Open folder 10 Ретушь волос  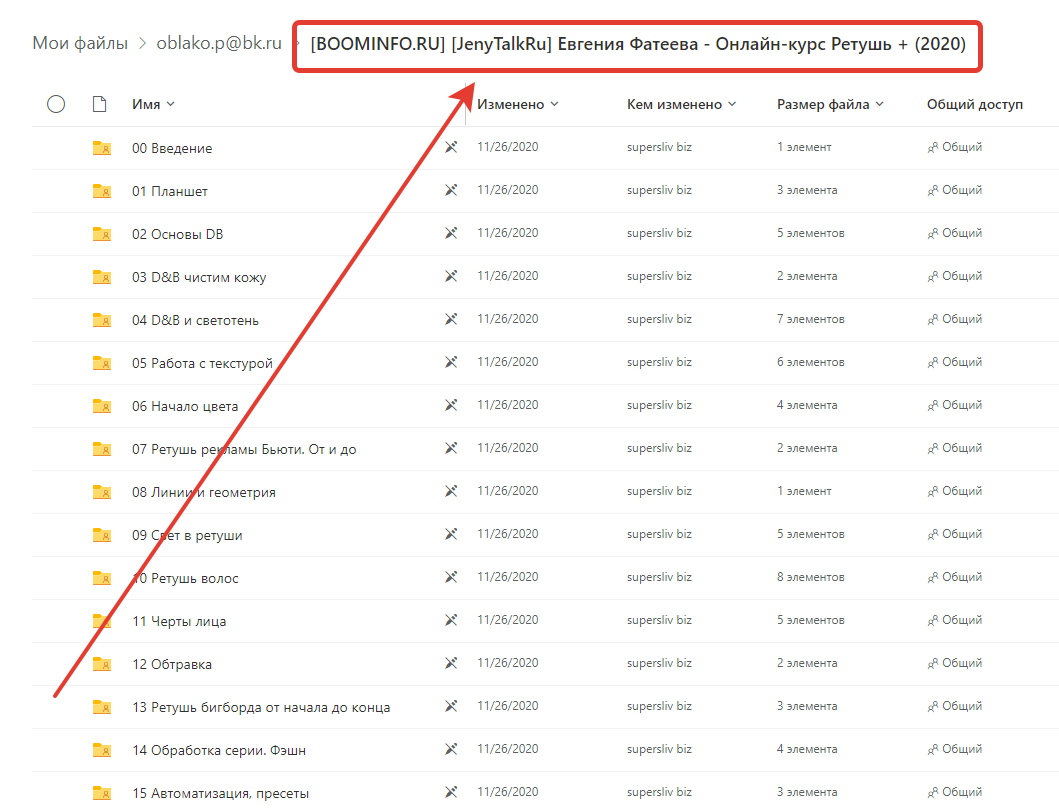[185, 578]
